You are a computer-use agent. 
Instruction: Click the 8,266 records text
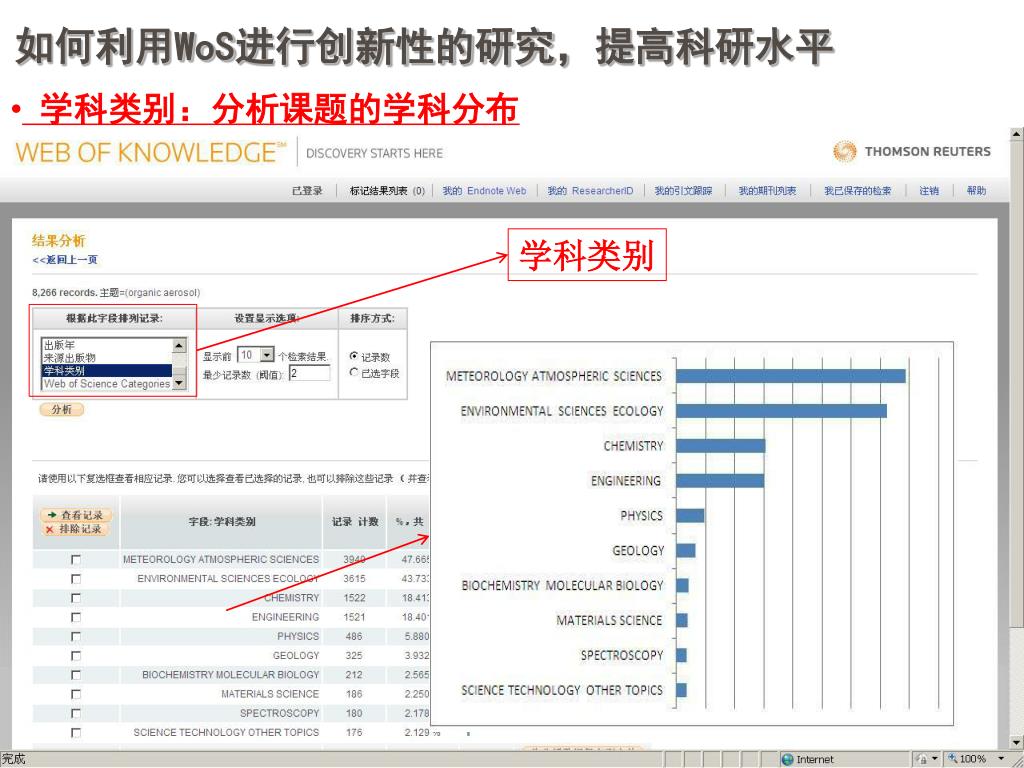[x=65, y=293]
